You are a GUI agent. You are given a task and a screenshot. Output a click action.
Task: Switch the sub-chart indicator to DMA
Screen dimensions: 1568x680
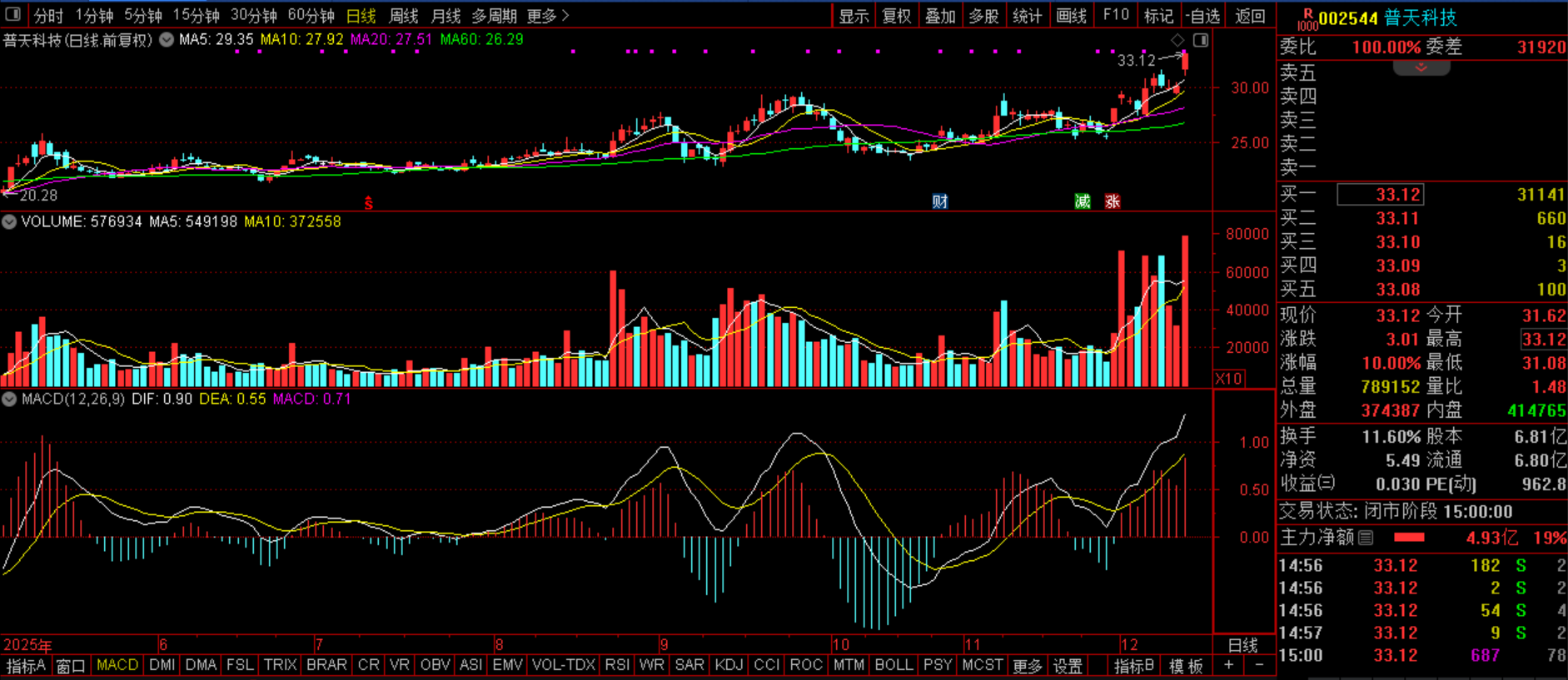(x=201, y=665)
